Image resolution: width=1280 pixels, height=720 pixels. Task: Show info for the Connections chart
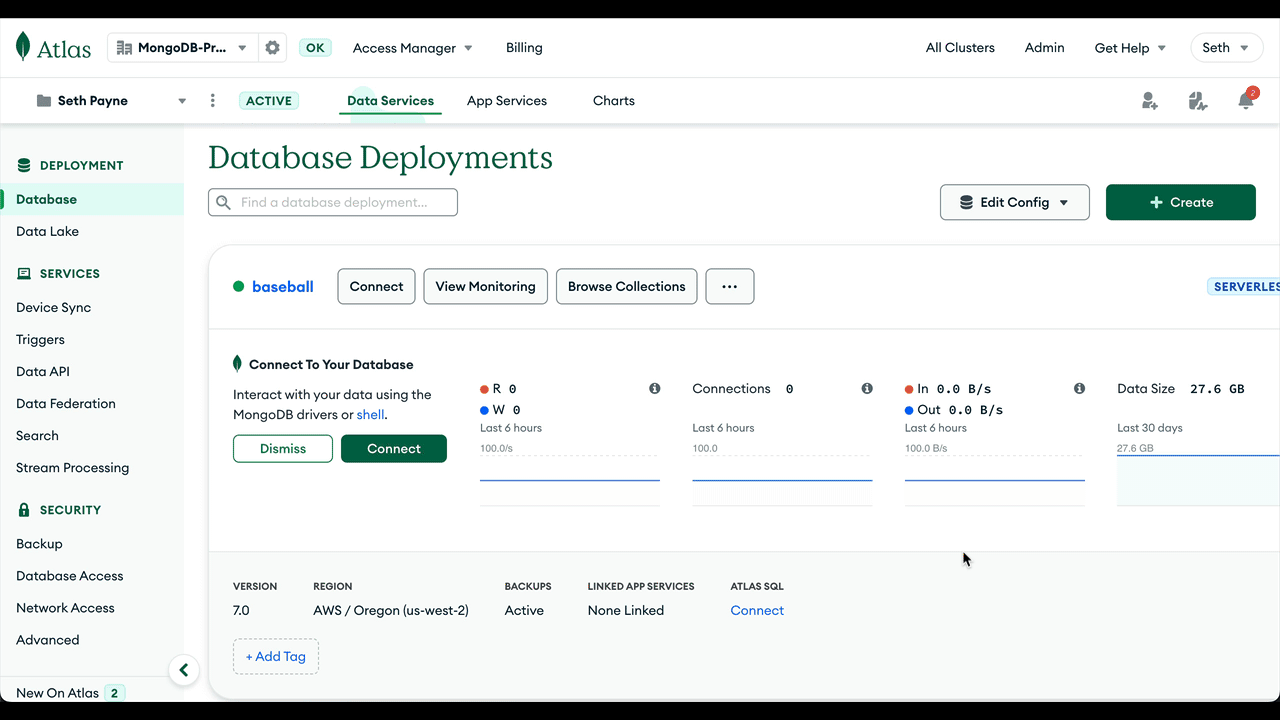(x=867, y=388)
